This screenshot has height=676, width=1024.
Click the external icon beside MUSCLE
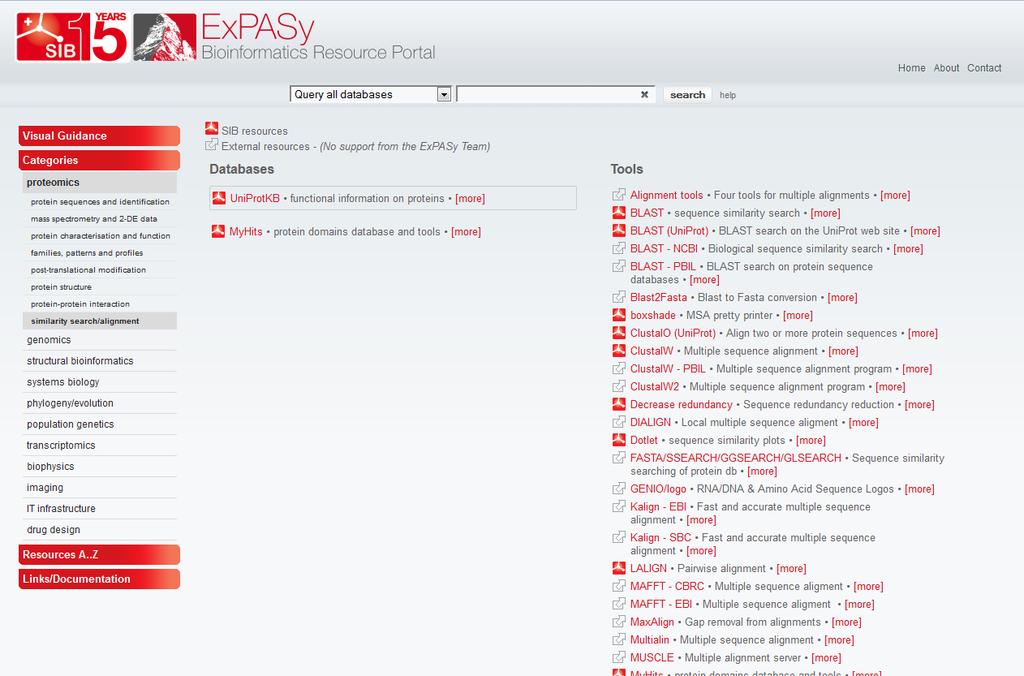coord(618,657)
